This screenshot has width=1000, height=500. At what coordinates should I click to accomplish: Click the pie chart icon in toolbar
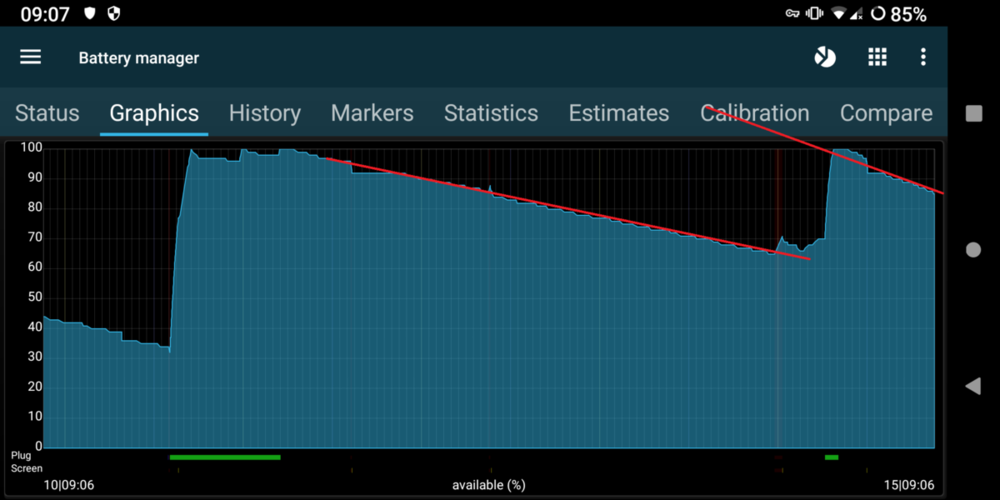pyautogui.click(x=825, y=57)
